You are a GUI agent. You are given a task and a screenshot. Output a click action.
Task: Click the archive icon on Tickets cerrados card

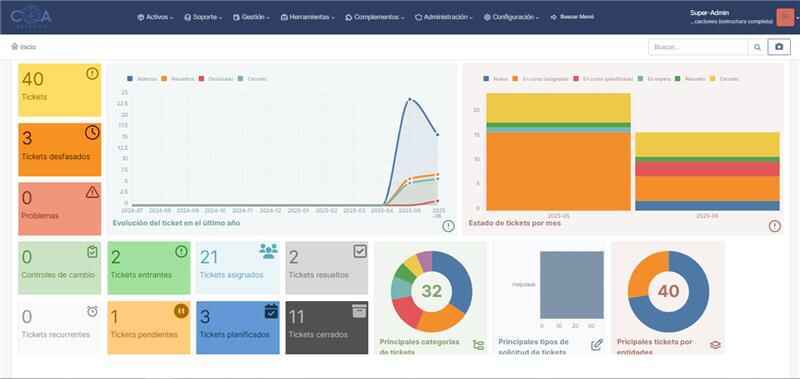[360, 311]
